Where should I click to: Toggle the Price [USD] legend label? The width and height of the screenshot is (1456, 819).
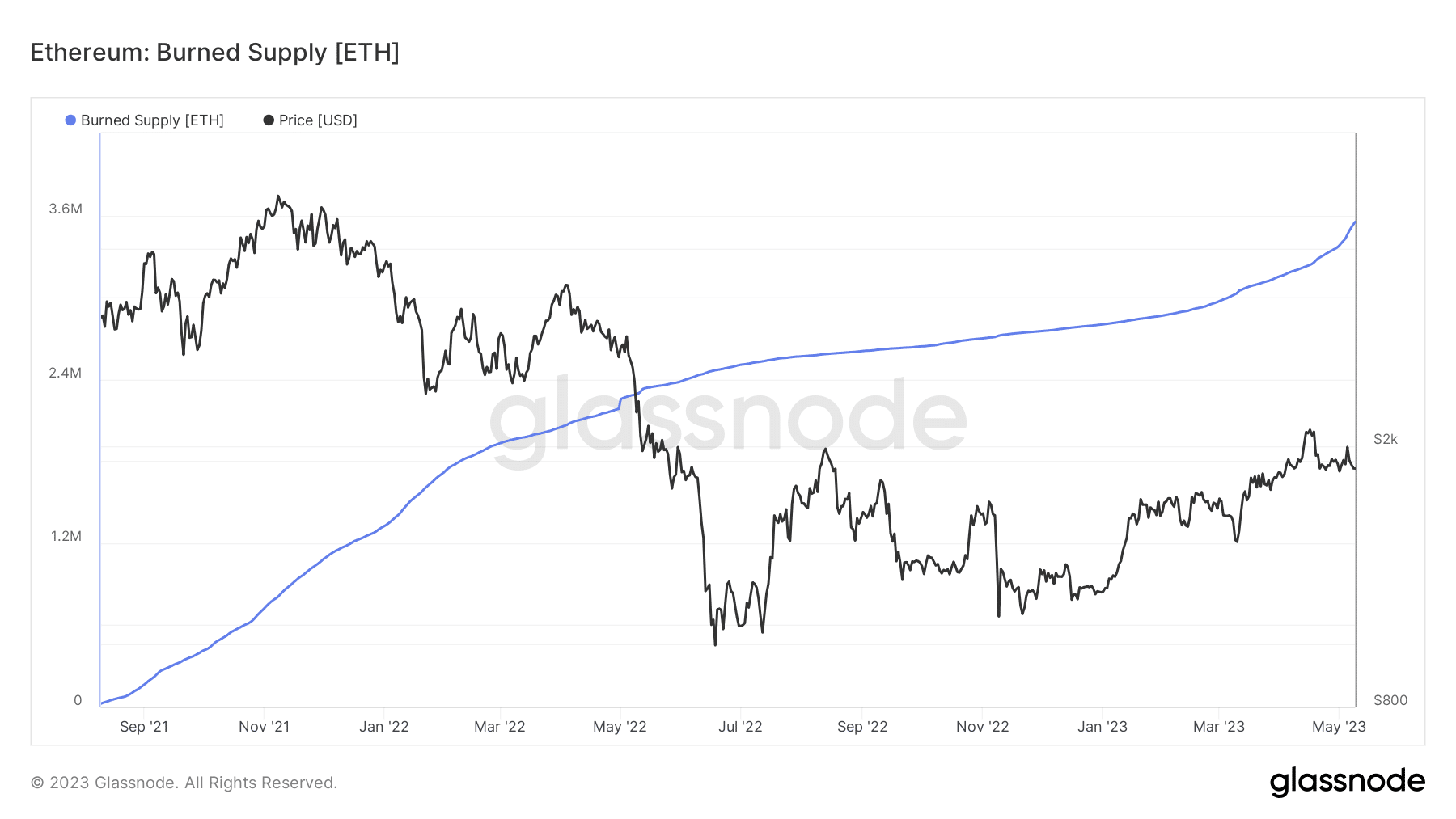click(318, 120)
